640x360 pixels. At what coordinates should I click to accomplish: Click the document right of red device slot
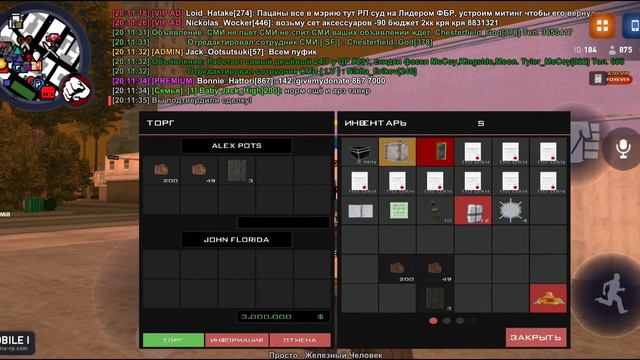tap(473, 152)
